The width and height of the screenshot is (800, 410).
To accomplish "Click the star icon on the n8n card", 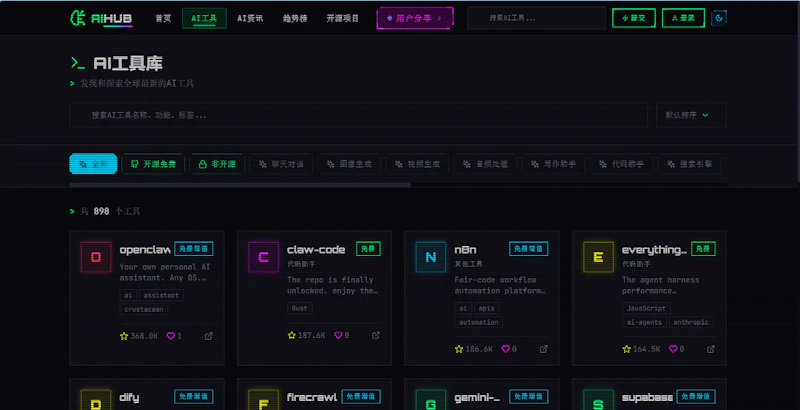I will coord(459,349).
